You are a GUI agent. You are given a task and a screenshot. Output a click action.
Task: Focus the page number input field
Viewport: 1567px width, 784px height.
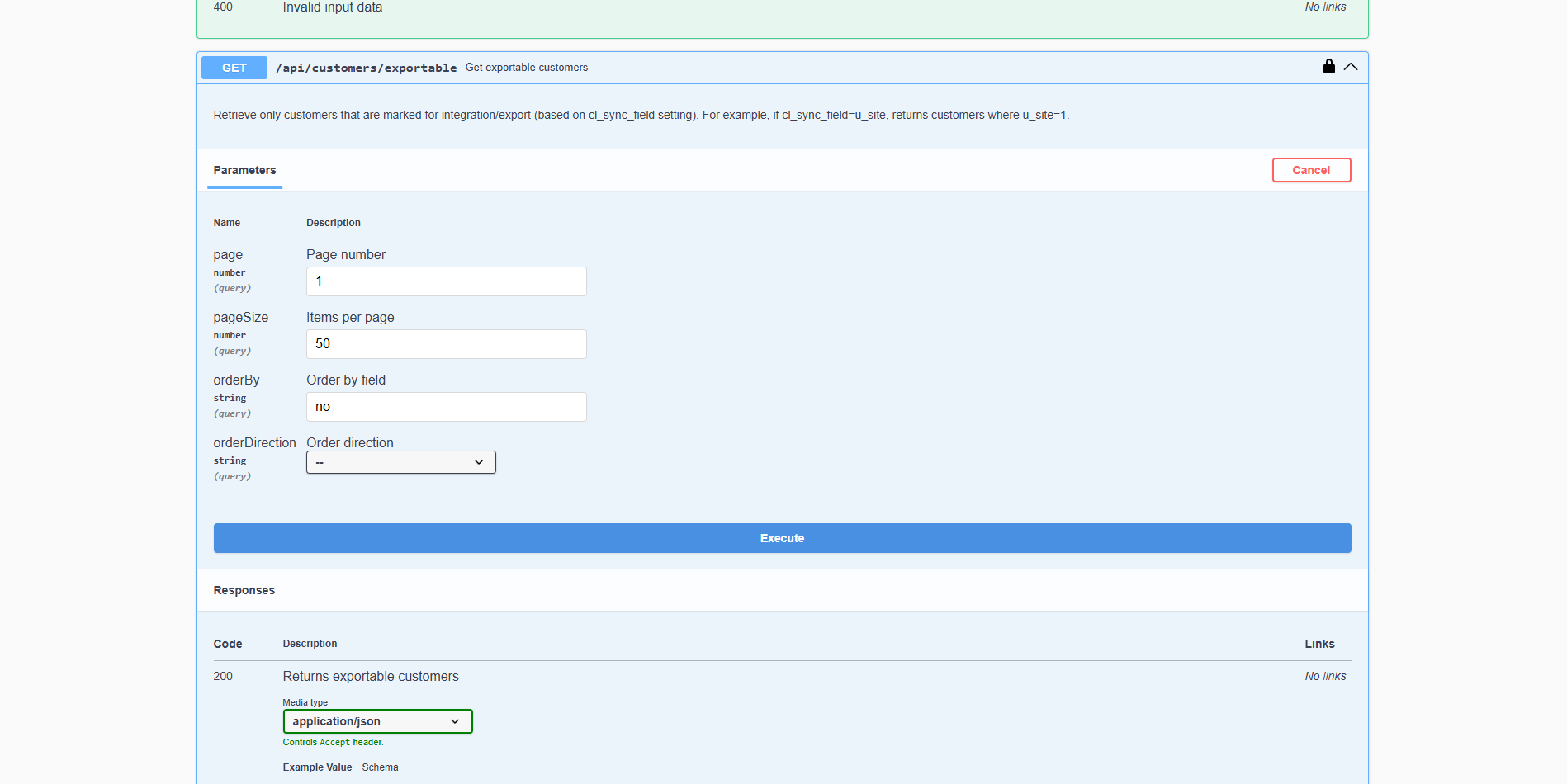[x=446, y=281]
